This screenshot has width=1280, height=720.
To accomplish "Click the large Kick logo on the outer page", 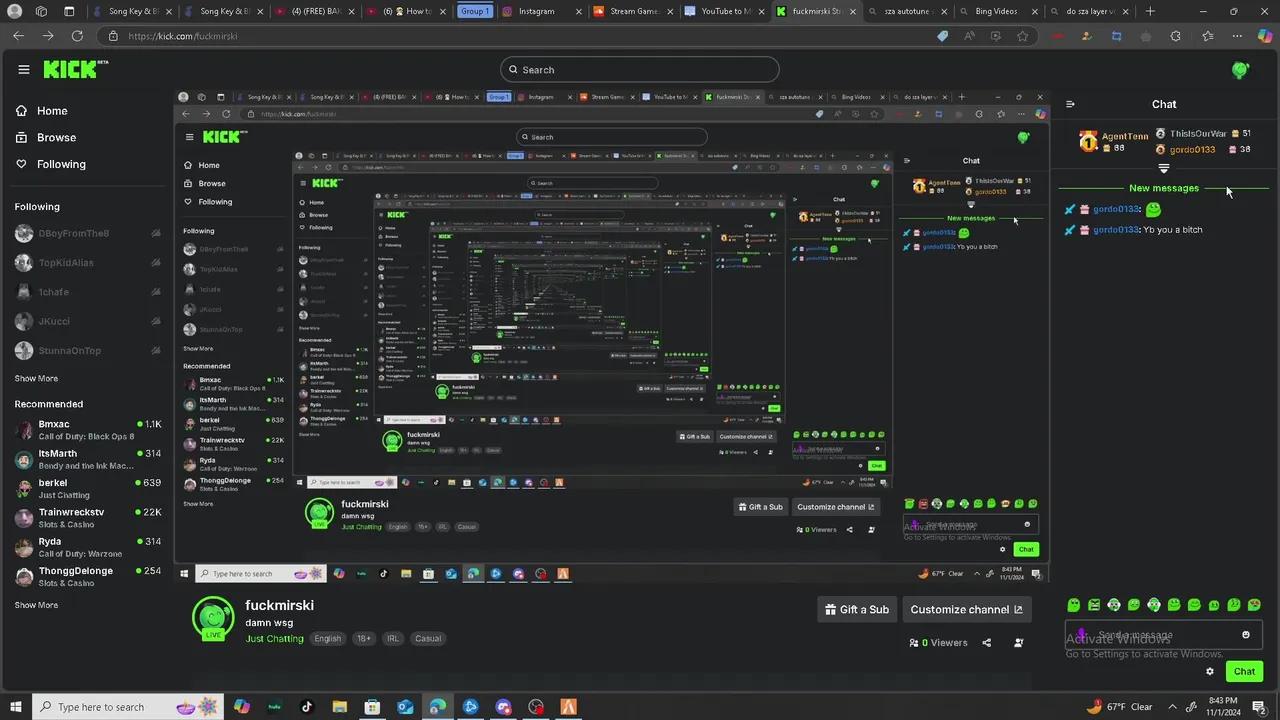I will [71, 69].
